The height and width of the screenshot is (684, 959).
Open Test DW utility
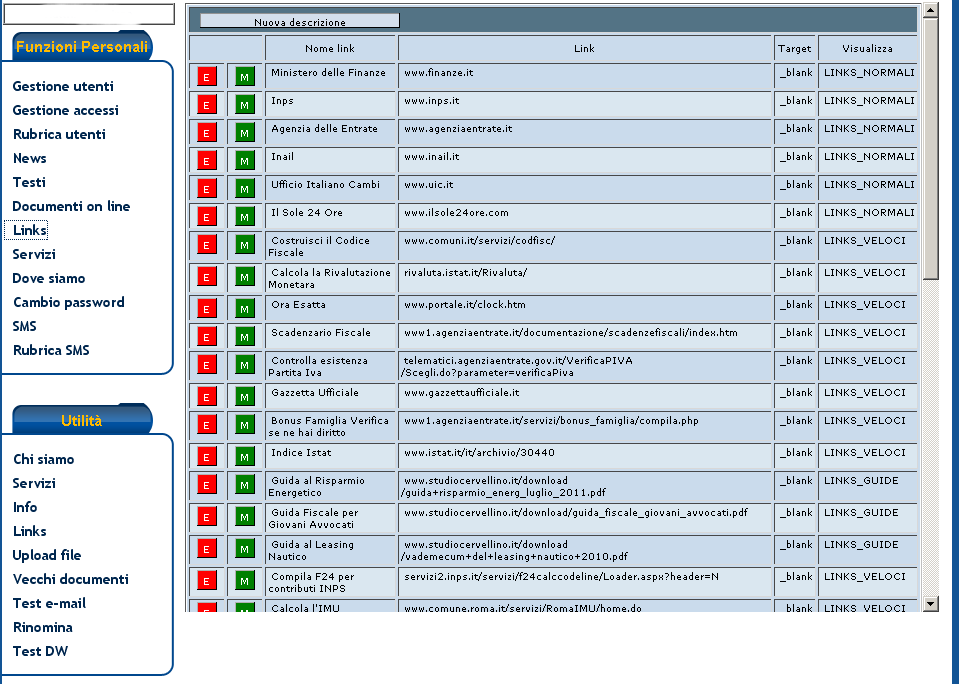tap(40, 651)
